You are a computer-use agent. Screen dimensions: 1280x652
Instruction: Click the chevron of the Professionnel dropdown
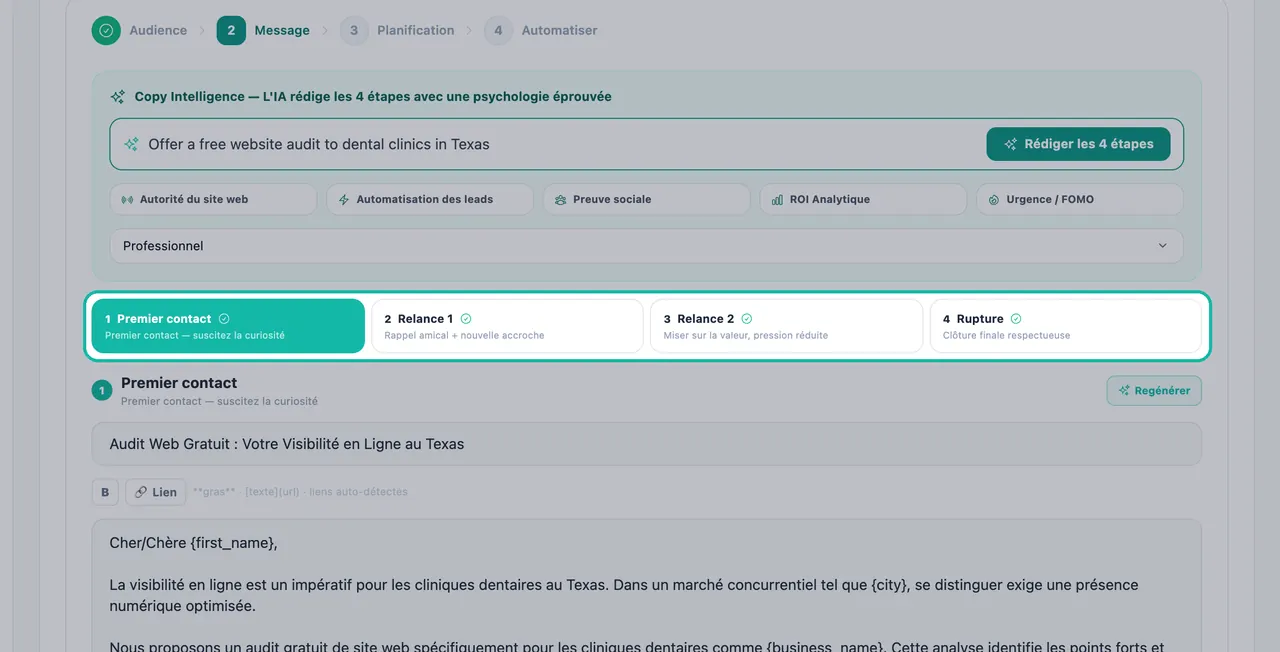pyautogui.click(x=1162, y=246)
